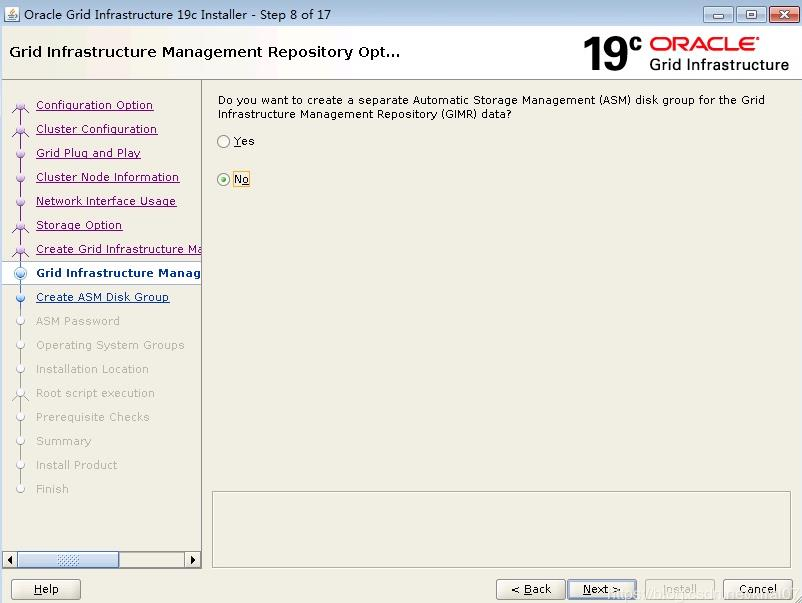Open the Configuration Option step
The width and height of the screenshot is (802, 603).
[x=95, y=105]
